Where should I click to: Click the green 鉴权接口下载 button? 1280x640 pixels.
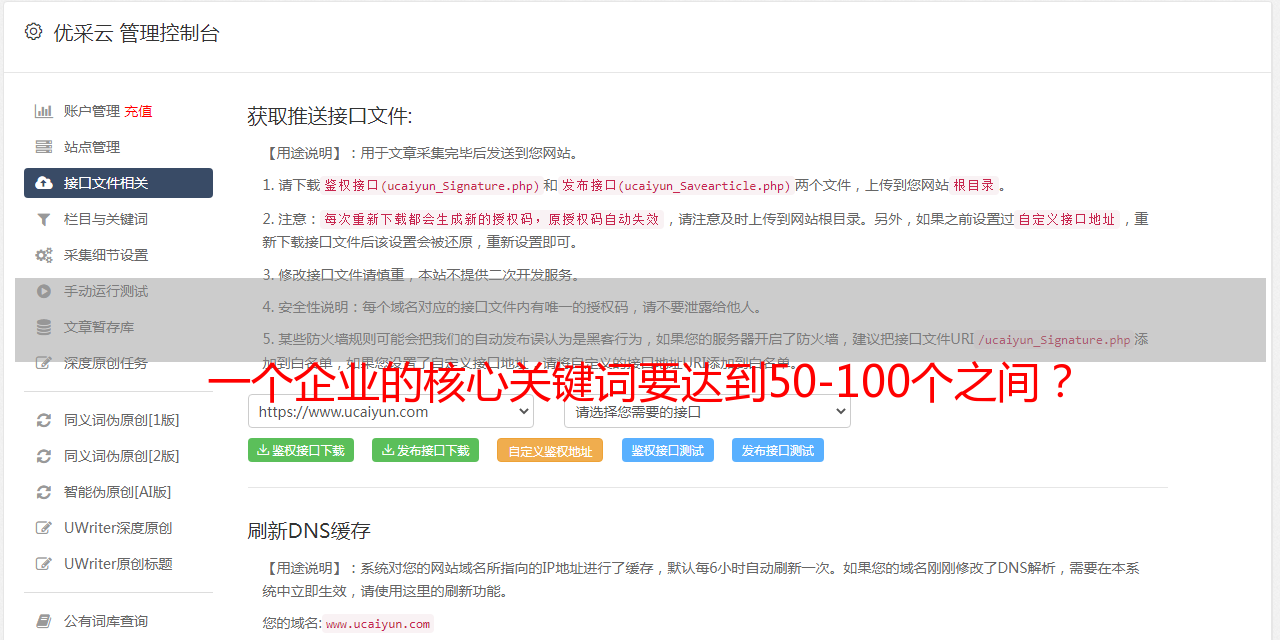click(300, 450)
